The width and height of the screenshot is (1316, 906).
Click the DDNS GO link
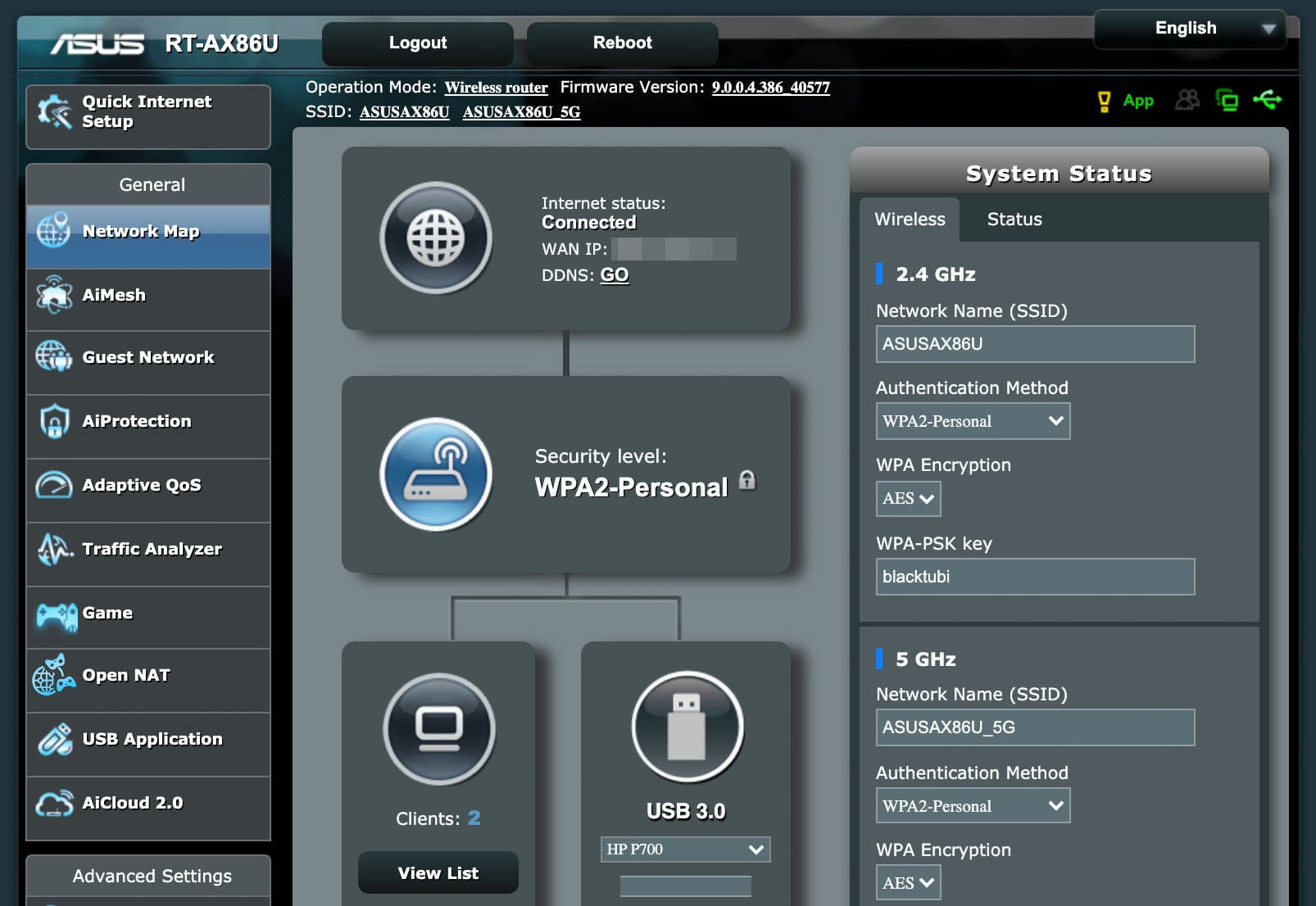click(615, 275)
